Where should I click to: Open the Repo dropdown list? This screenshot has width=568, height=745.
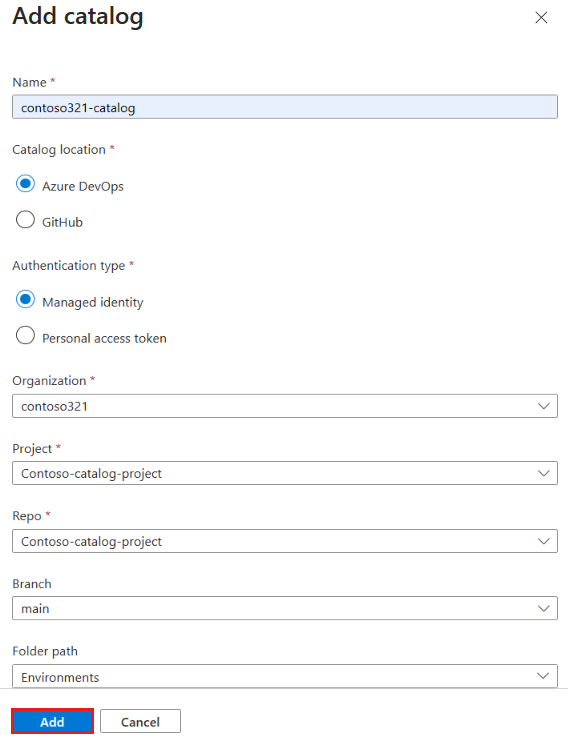point(285,541)
